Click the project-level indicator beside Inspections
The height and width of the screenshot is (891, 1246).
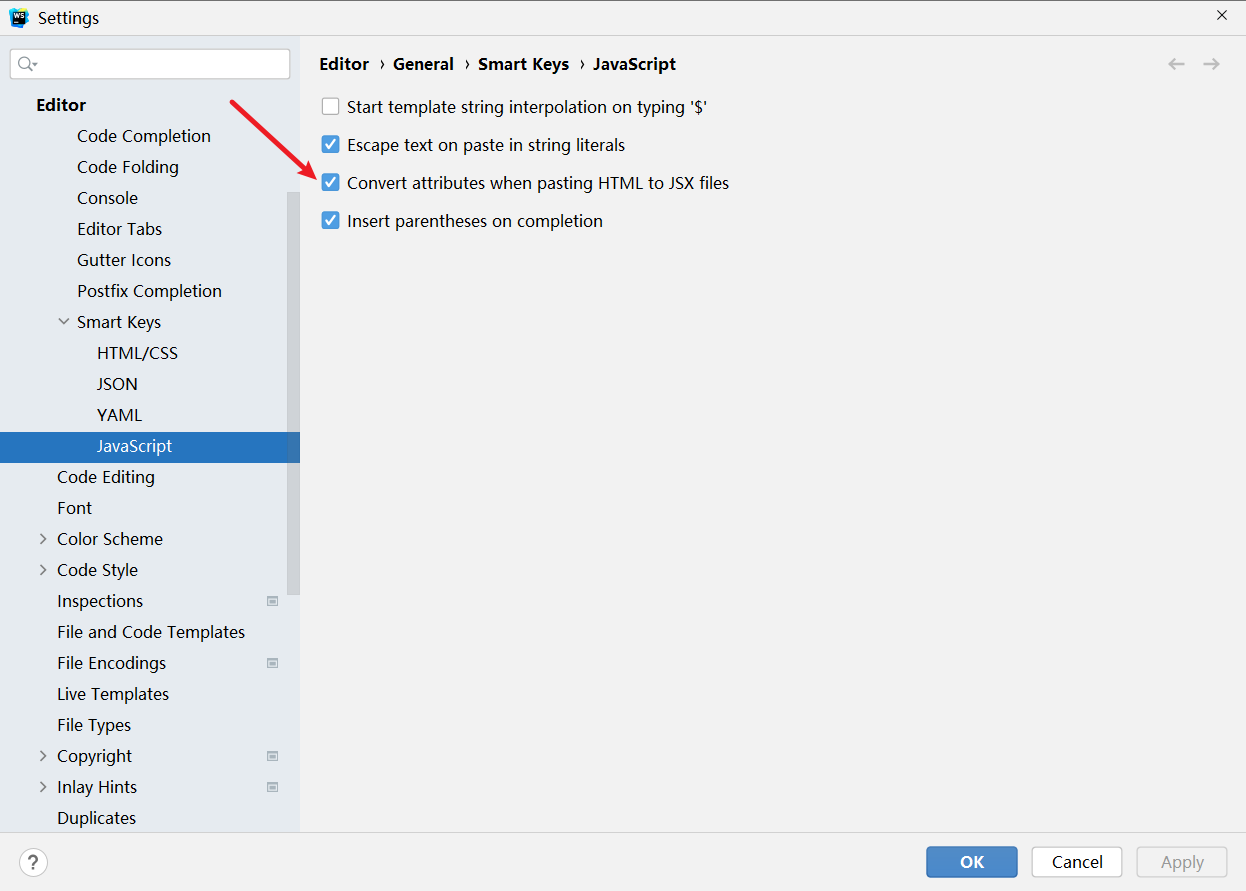pyautogui.click(x=272, y=601)
